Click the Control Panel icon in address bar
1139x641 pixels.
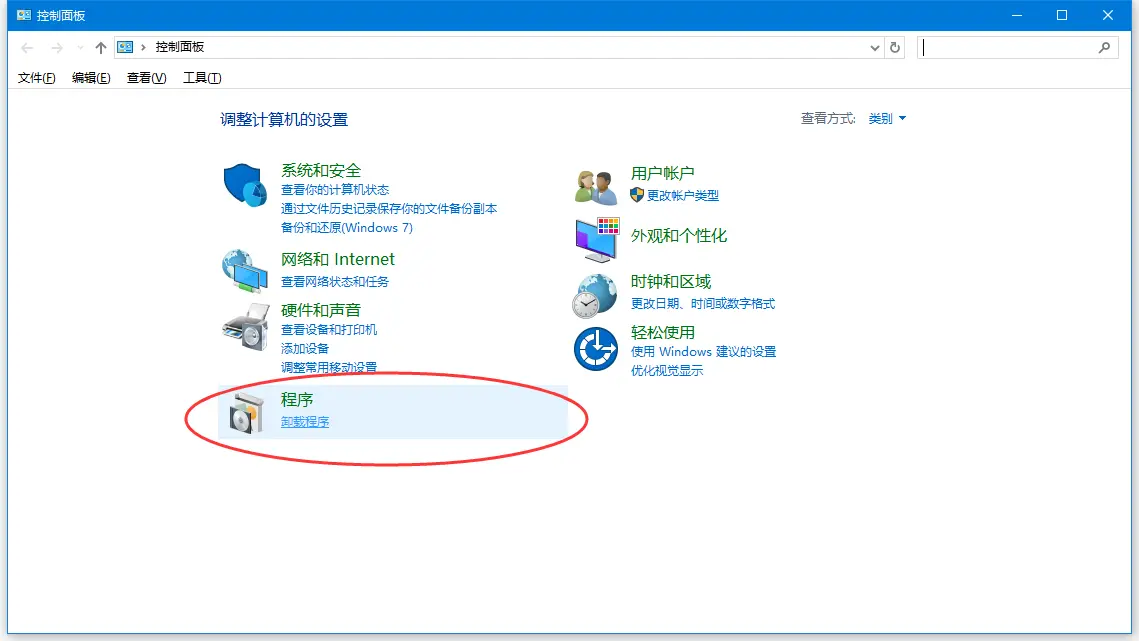[125, 47]
